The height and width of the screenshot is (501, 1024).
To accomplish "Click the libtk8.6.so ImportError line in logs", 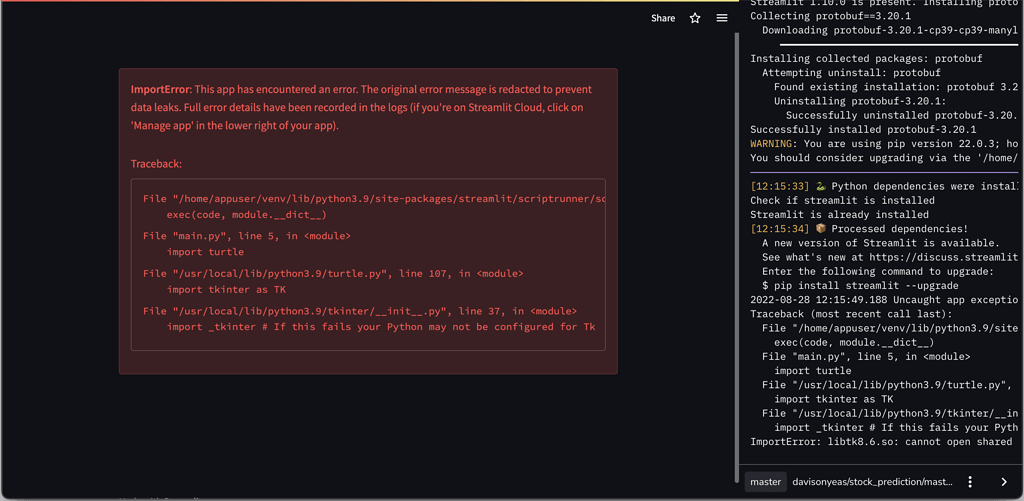I will [880, 441].
